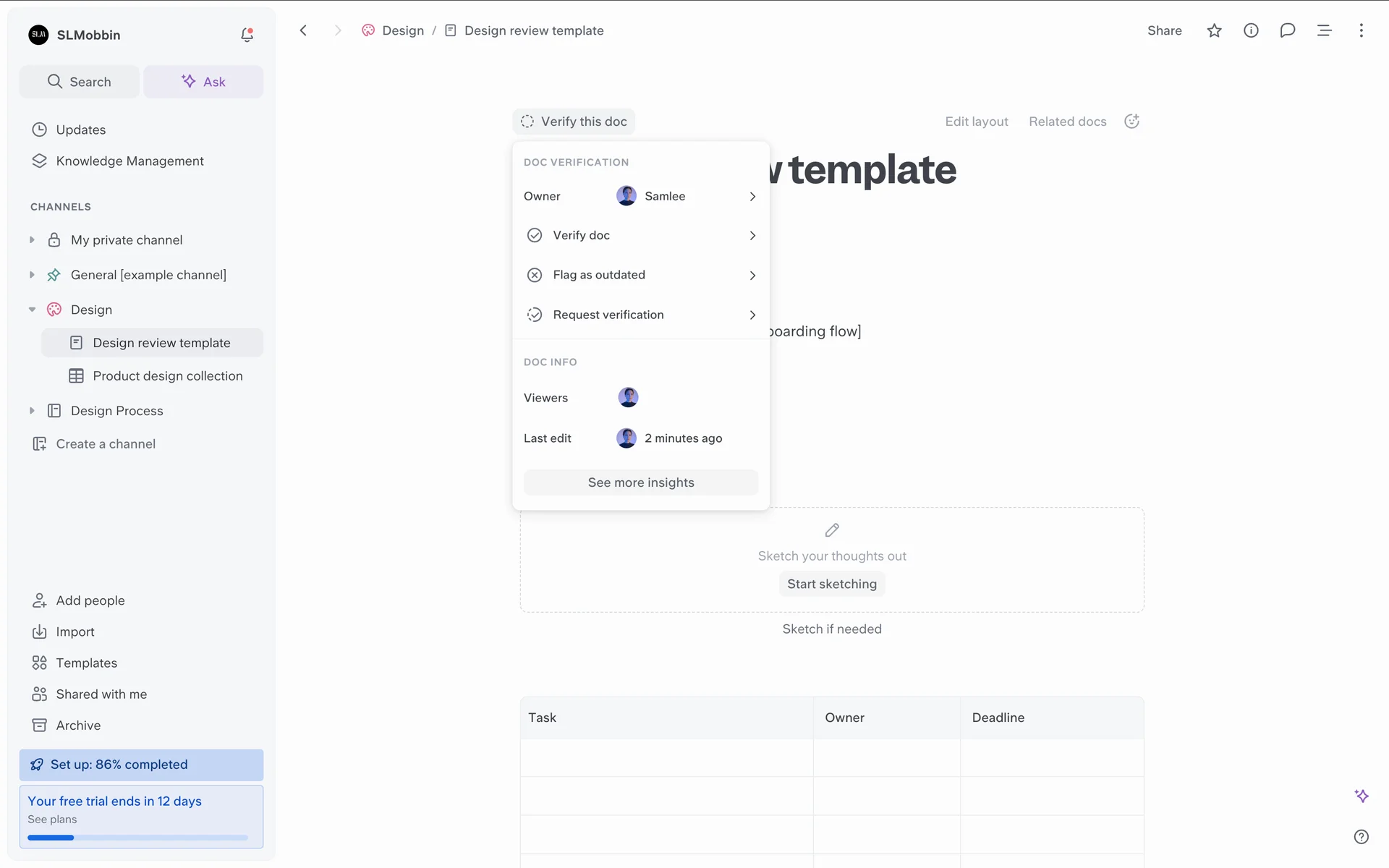Expand the Design Process item
This screenshot has width=1389, height=868.
coord(32,411)
